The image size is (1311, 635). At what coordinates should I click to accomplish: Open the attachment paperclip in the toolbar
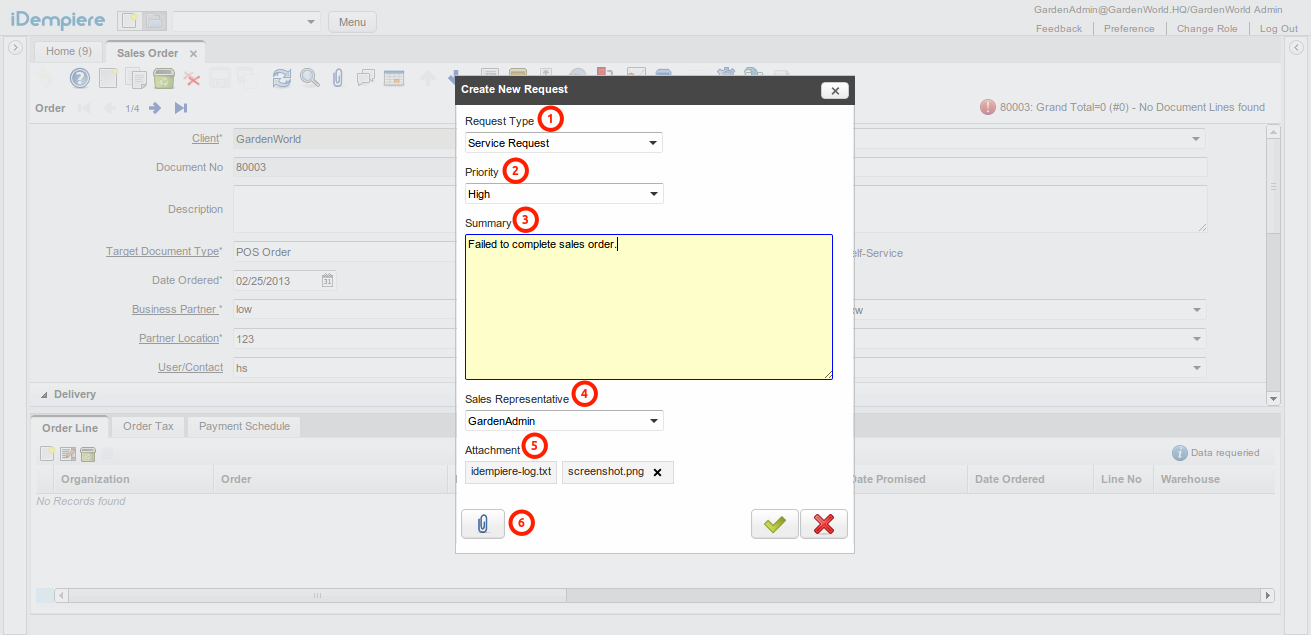[x=337, y=77]
